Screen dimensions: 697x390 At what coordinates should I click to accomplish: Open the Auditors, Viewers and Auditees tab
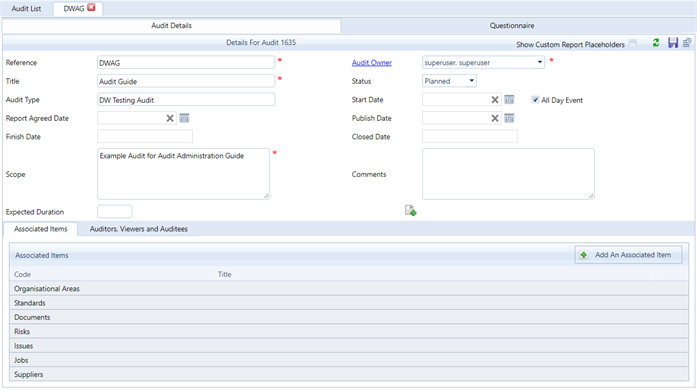coord(139,229)
